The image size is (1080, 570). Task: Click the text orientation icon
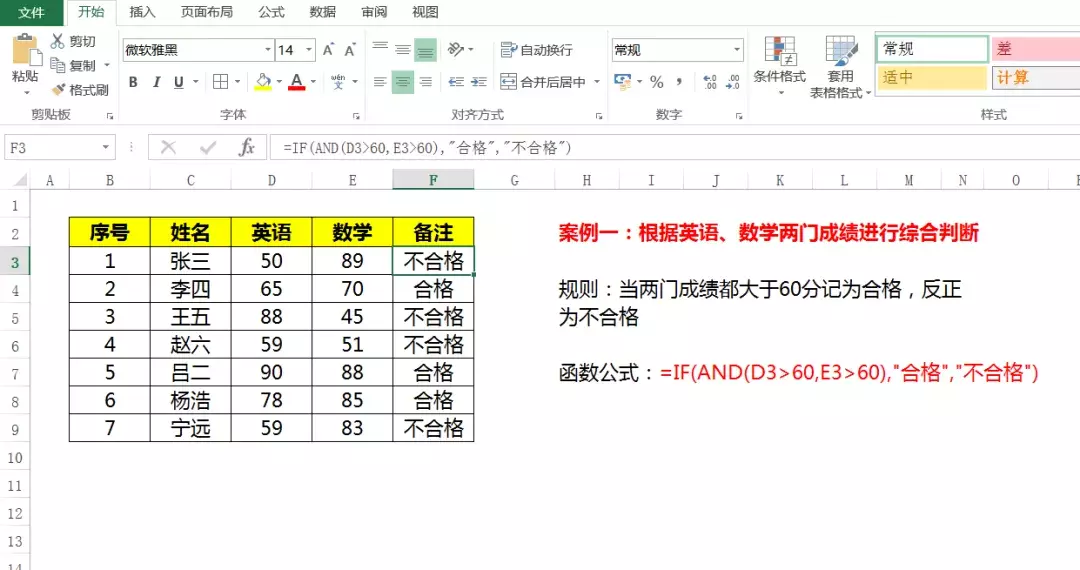[x=456, y=49]
